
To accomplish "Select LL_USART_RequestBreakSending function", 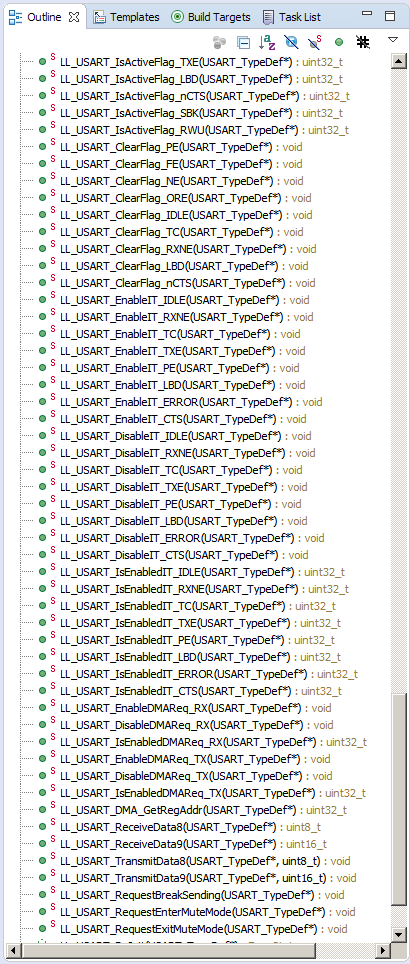I will pos(202,895).
